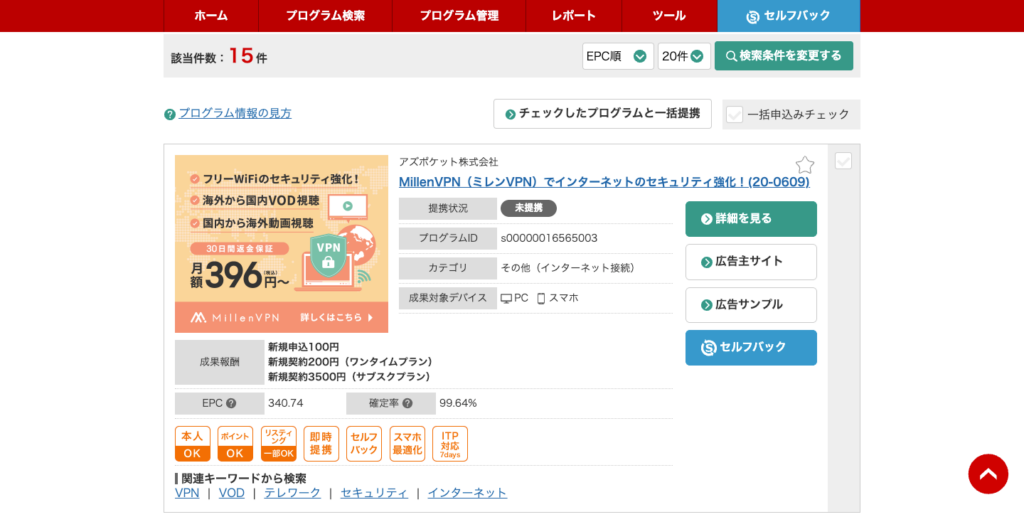Image resolution: width=1024 pixels, height=517 pixels.
Task: Open プログラム情報の見方 help link
Action: click(x=235, y=113)
